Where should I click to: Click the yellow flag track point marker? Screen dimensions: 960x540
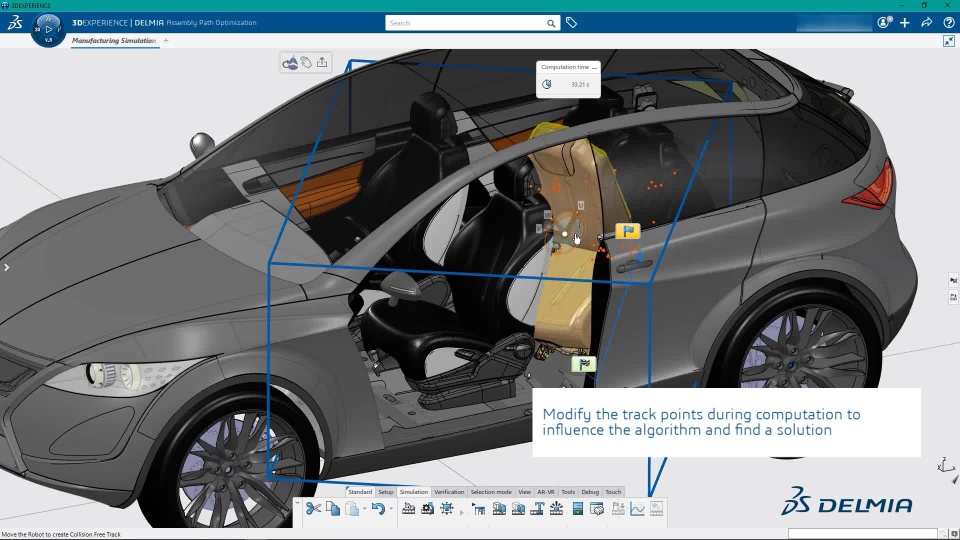coord(628,231)
